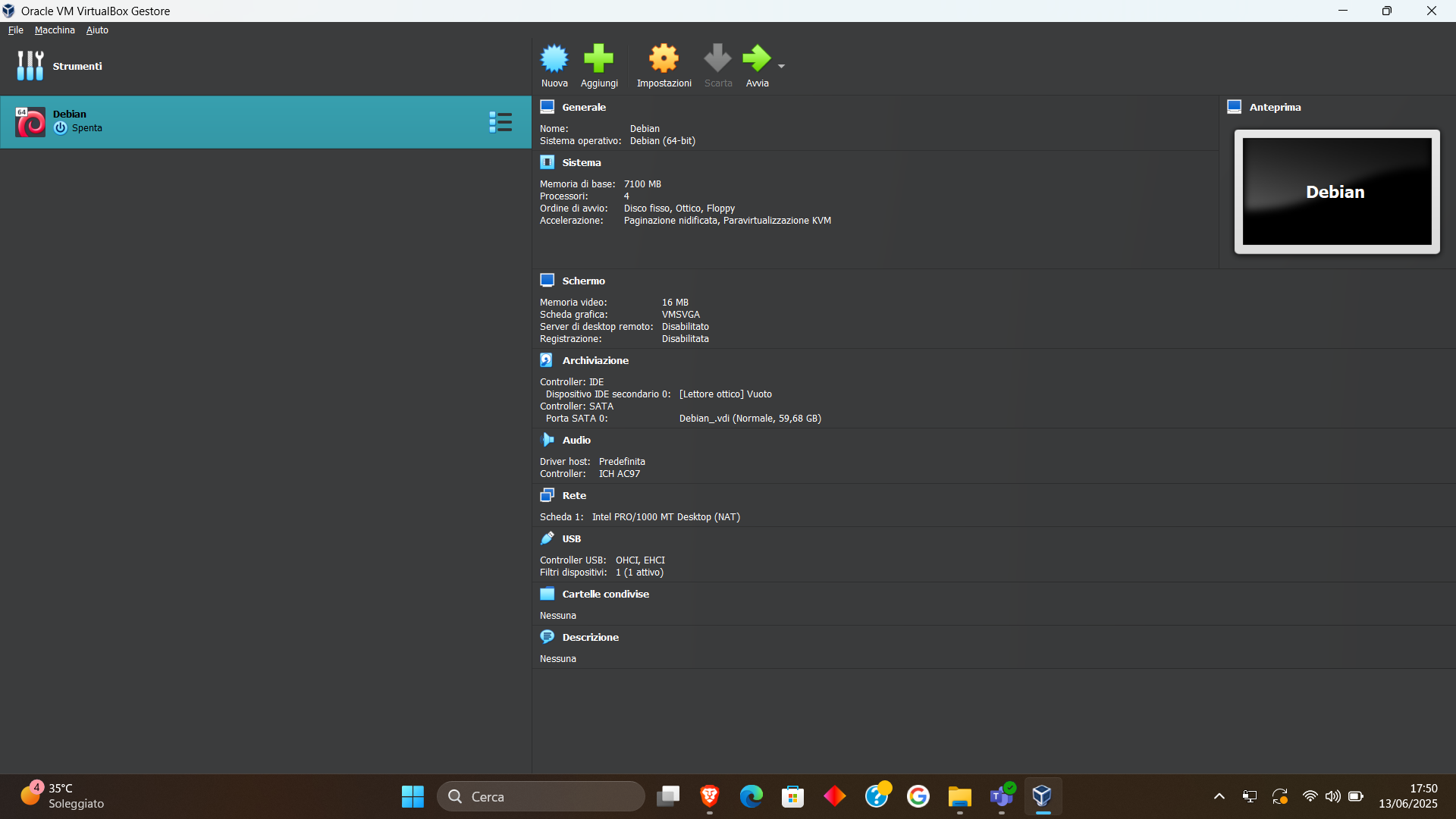Open the Debian machine hamburger menu icon
Image resolution: width=1456 pixels, height=819 pixels.
coord(500,122)
